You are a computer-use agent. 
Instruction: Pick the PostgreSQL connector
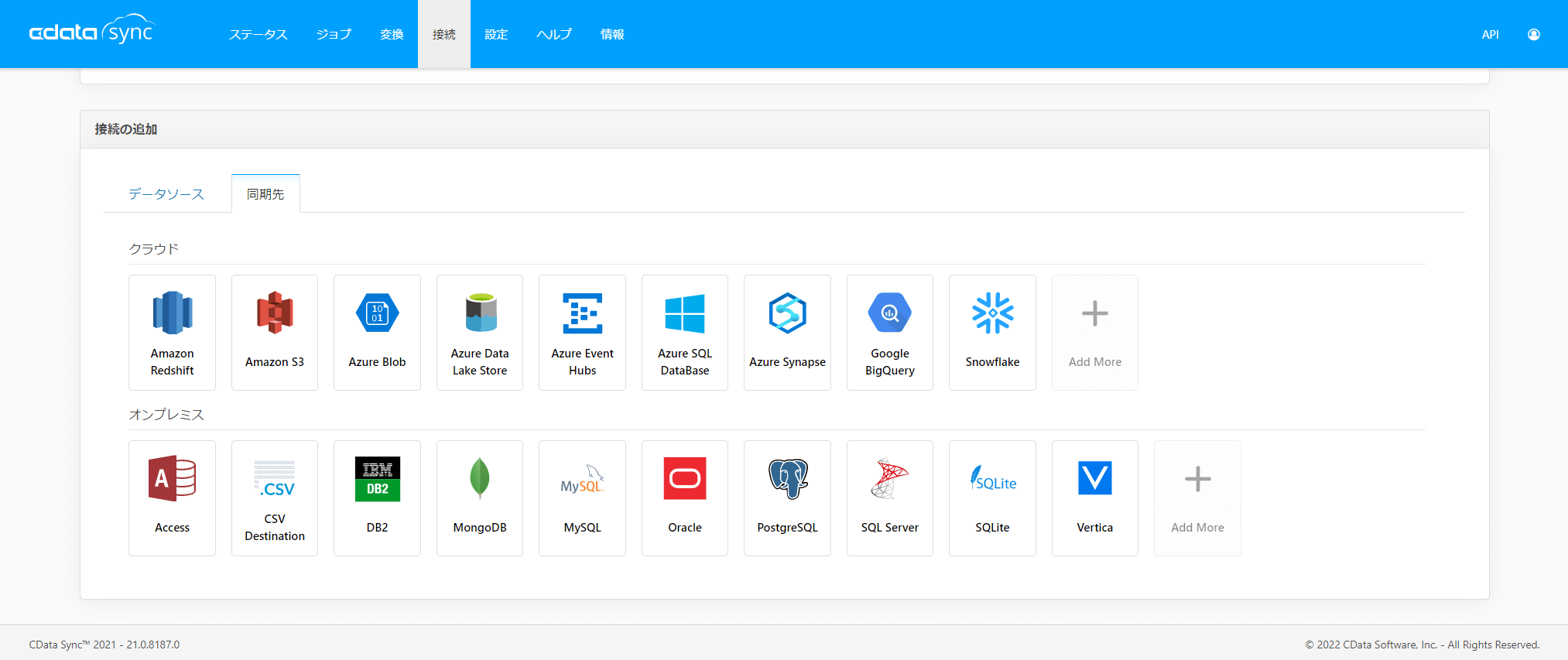(787, 498)
